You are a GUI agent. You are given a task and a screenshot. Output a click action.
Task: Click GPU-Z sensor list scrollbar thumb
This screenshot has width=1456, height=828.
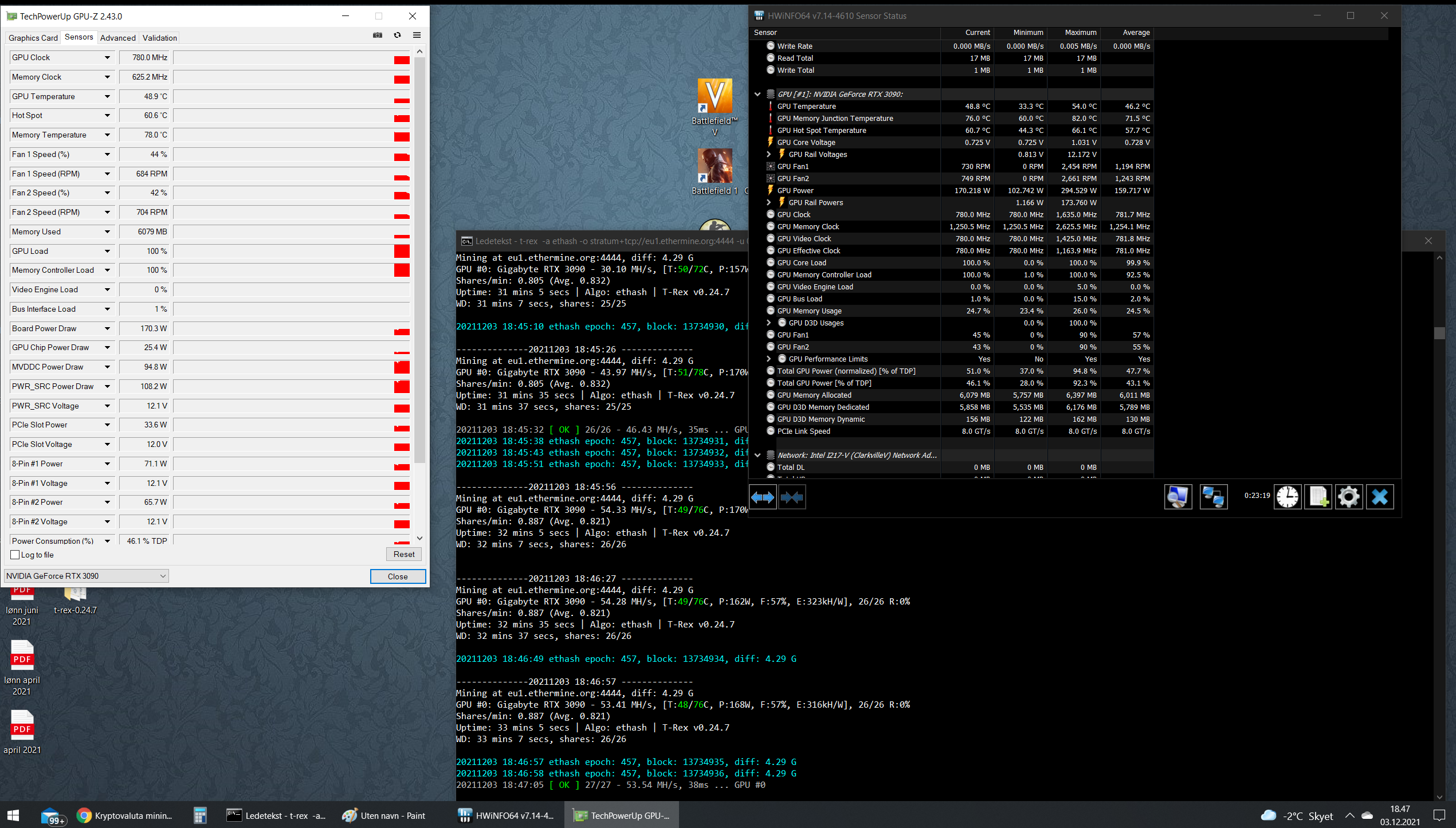[x=419, y=260]
